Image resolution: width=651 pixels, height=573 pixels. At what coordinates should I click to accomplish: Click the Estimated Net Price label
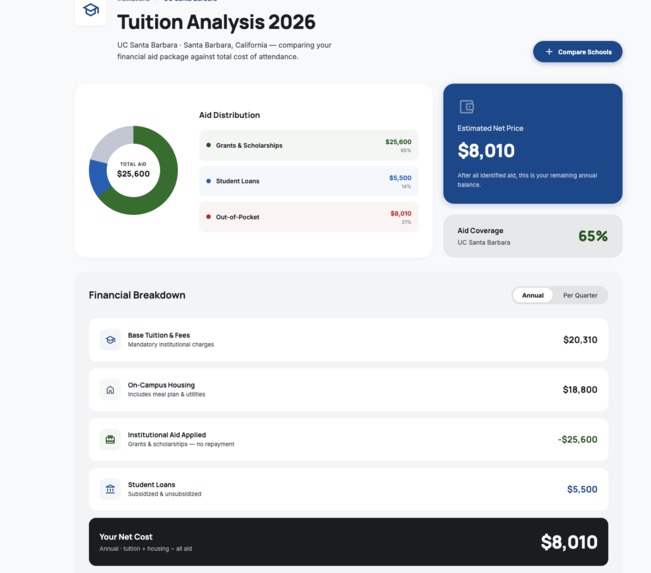pyautogui.click(x=490, y=128)
